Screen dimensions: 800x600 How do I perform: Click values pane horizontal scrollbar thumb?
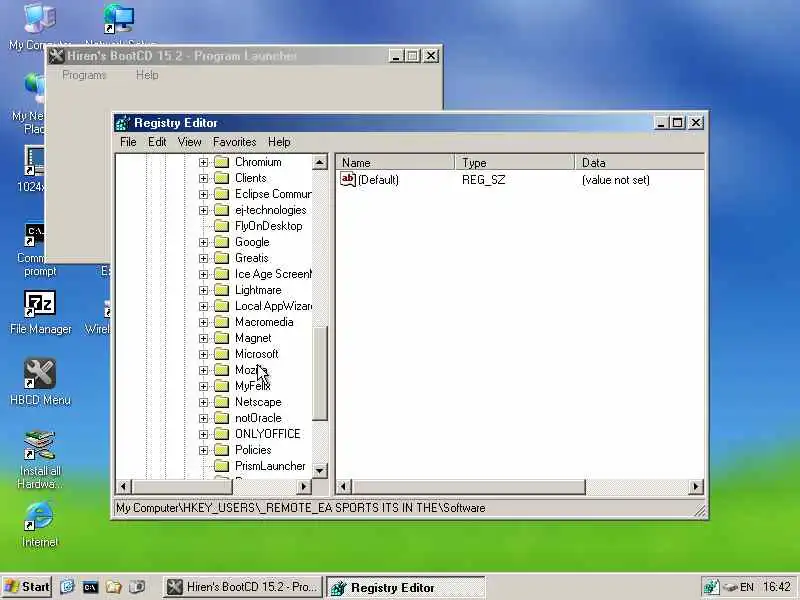click(x=468, y=487)
